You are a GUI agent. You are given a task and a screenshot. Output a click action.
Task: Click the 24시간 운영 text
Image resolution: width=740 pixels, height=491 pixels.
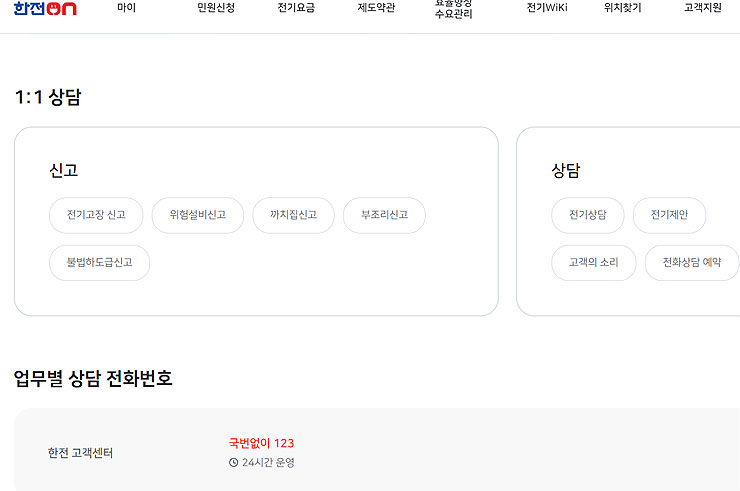[x=268, y=463]
